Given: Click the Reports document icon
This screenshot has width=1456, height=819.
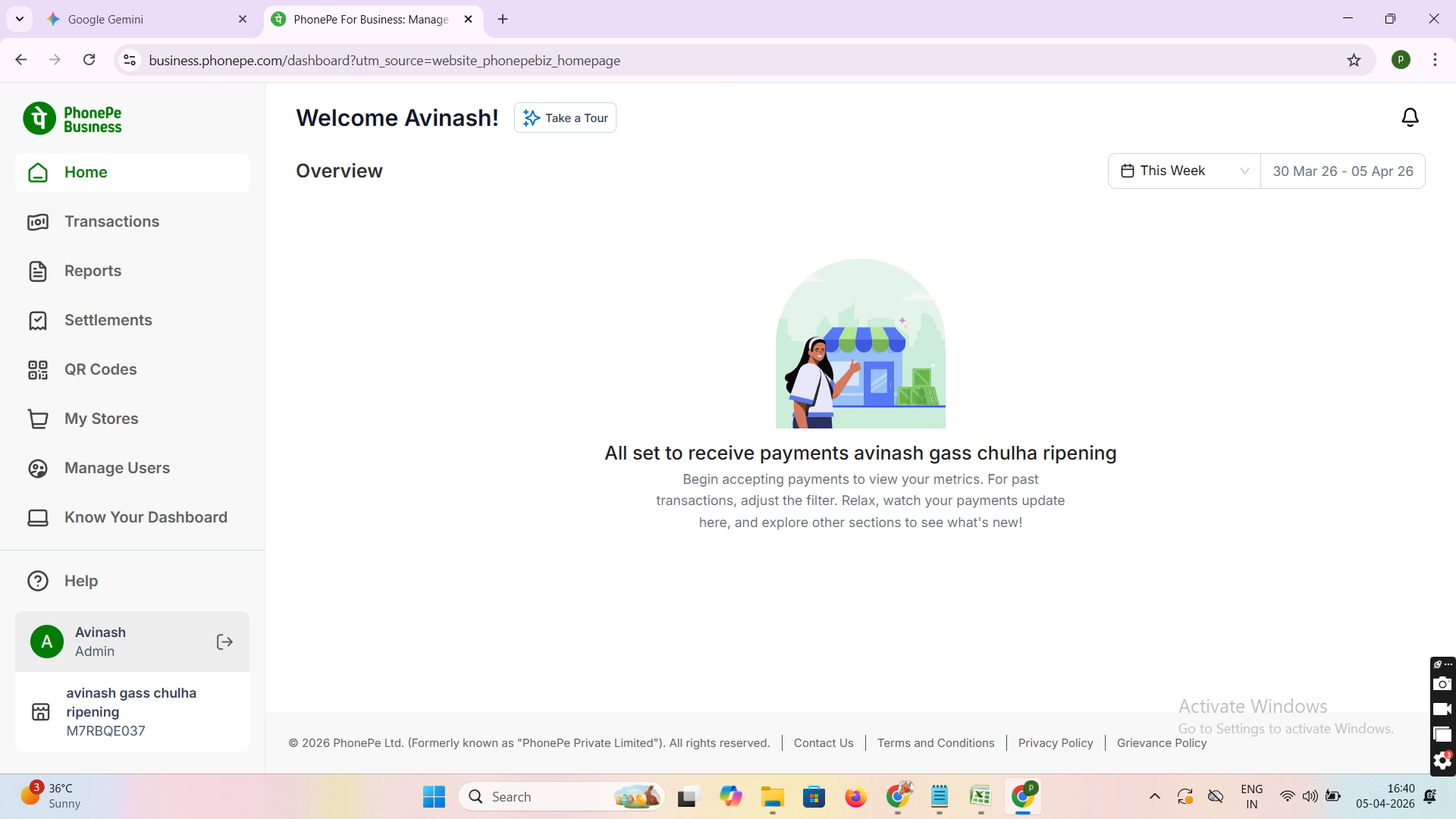Looking at the screenshot, I should pos(38,271).
